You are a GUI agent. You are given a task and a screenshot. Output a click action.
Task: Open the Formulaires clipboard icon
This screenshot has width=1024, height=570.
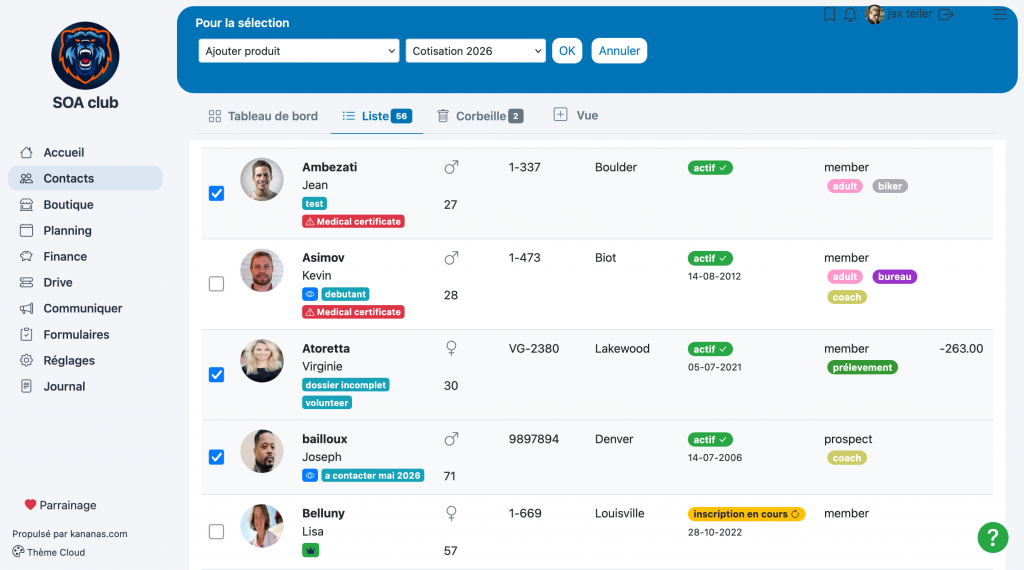[26, 334]
